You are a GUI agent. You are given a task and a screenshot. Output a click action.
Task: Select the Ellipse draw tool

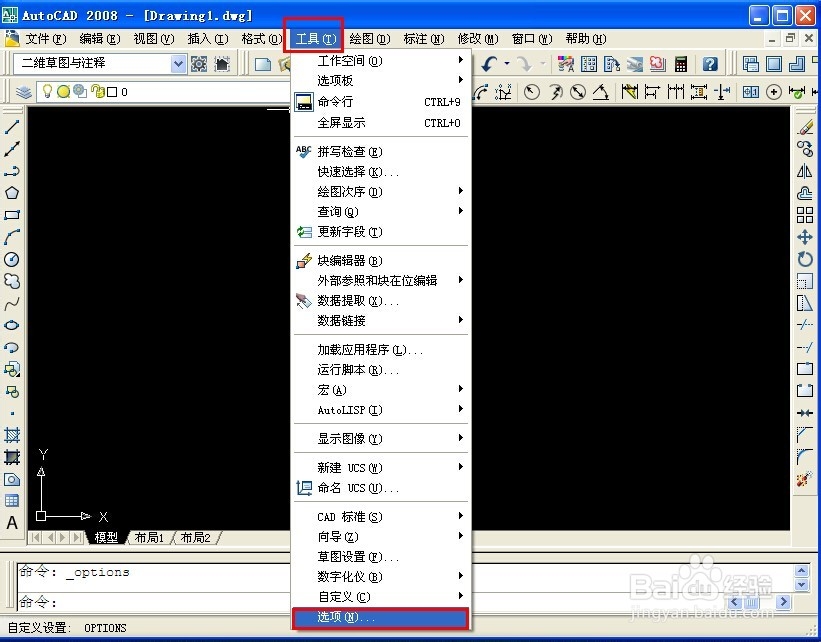tap(12, 325)
